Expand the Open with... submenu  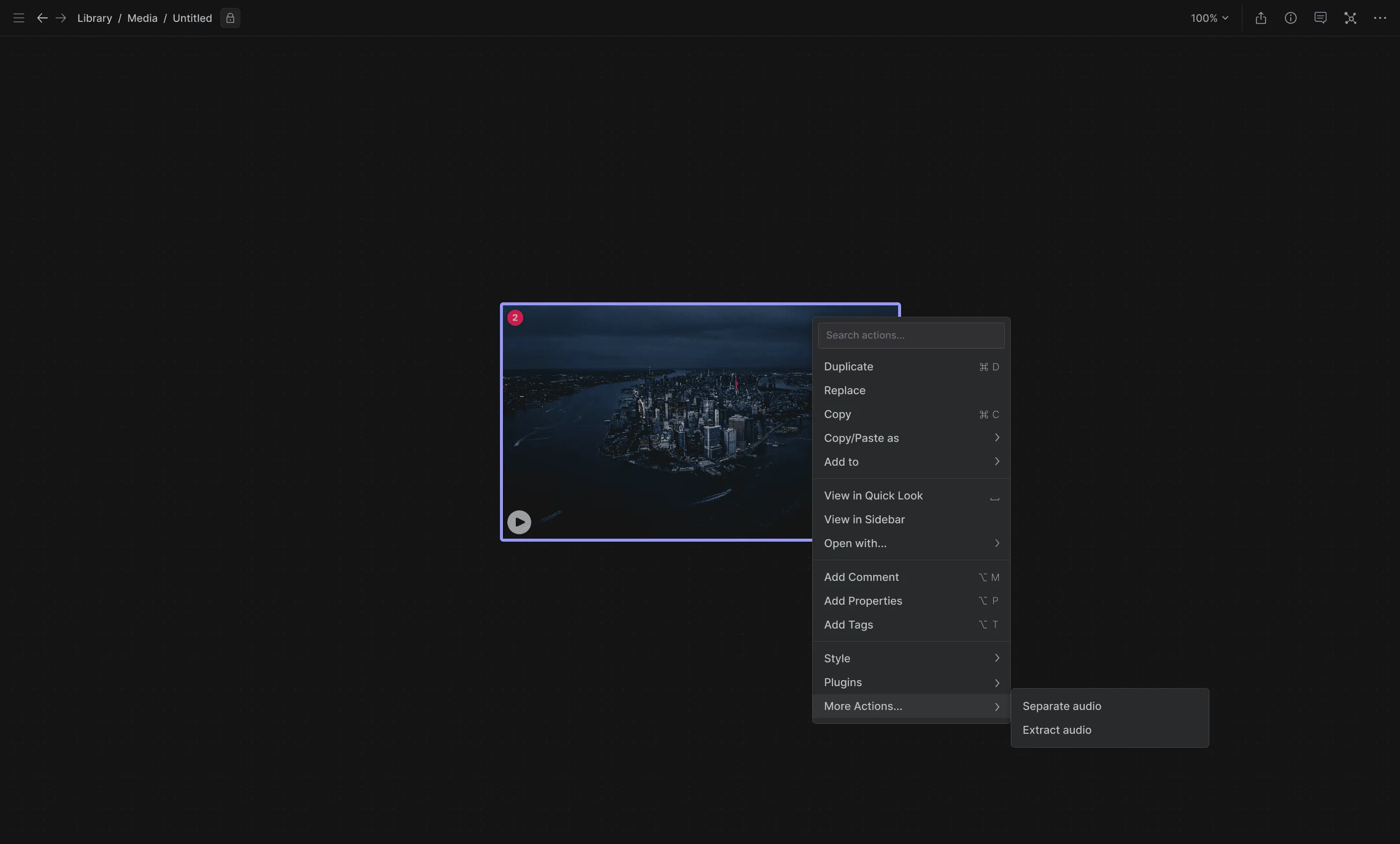tap(911, 543)
